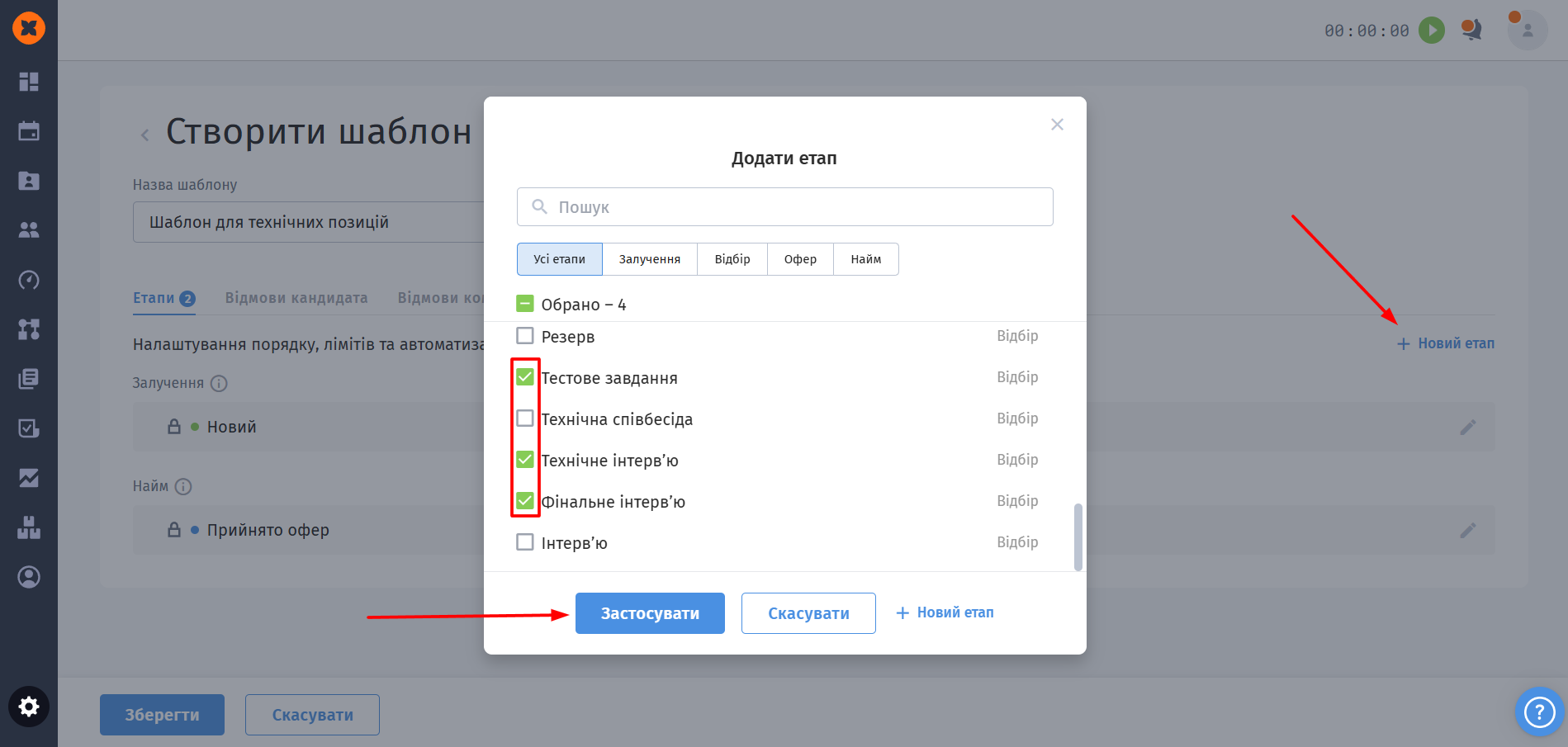Click the Пошук search field
This screenshot has width=1568, height=747.
784,206
